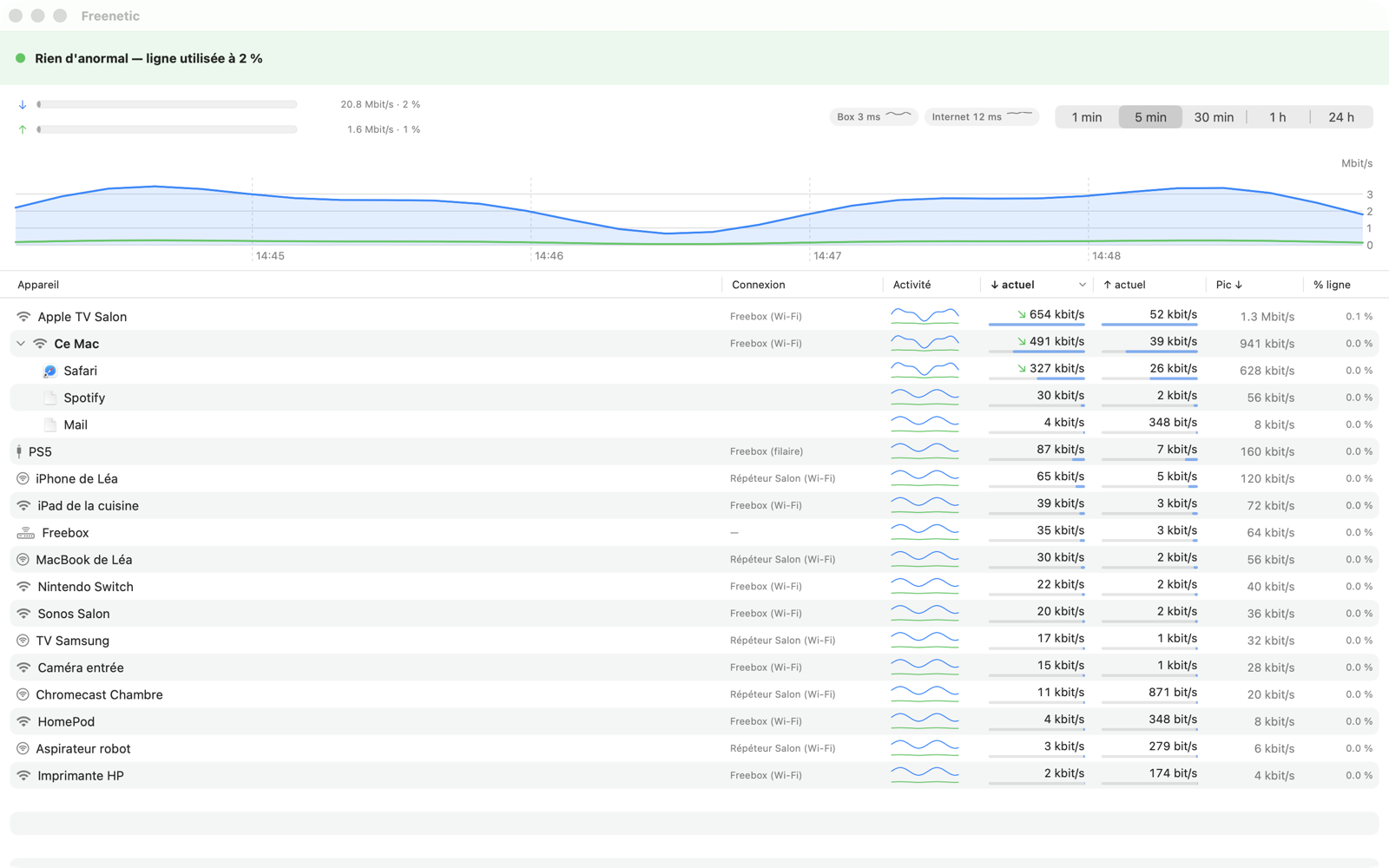Click the Spotify document icon

50,398
